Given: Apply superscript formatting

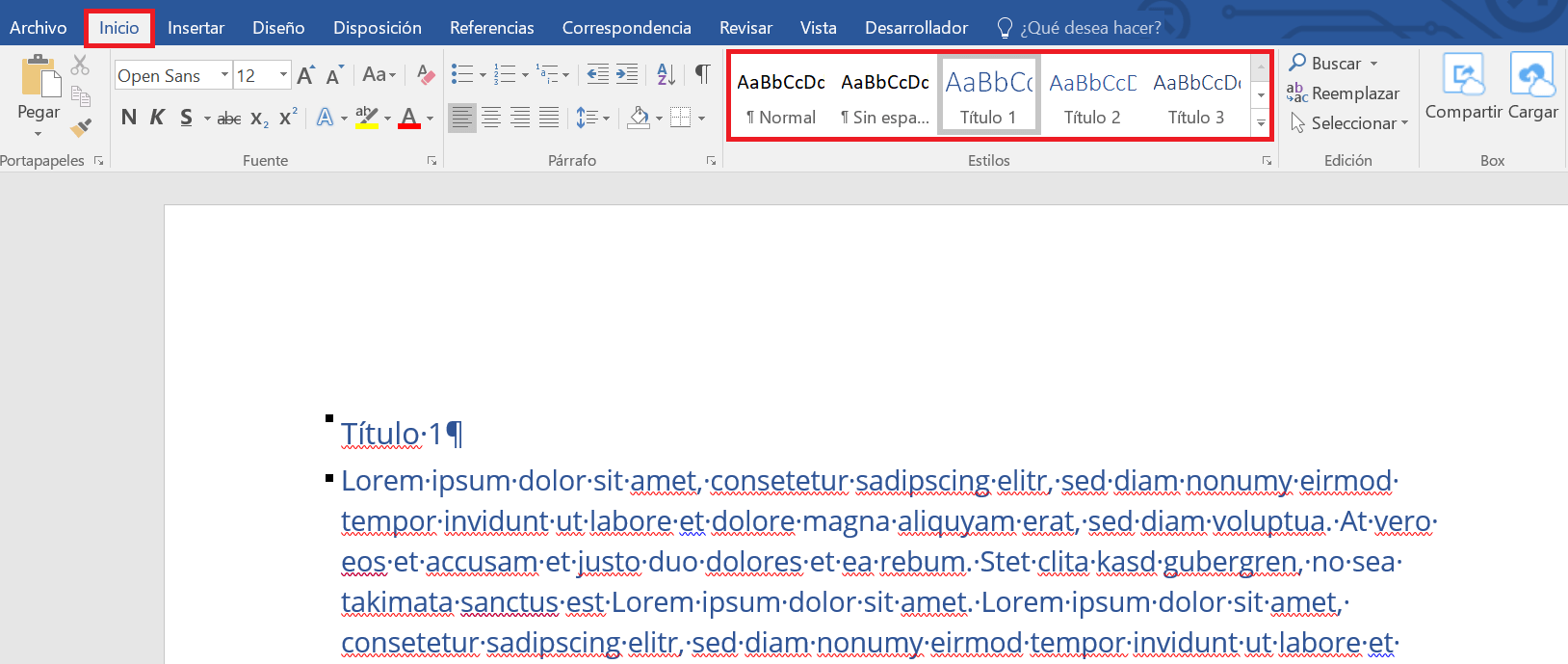Looking at the screenshot, I should coord(288,118).
